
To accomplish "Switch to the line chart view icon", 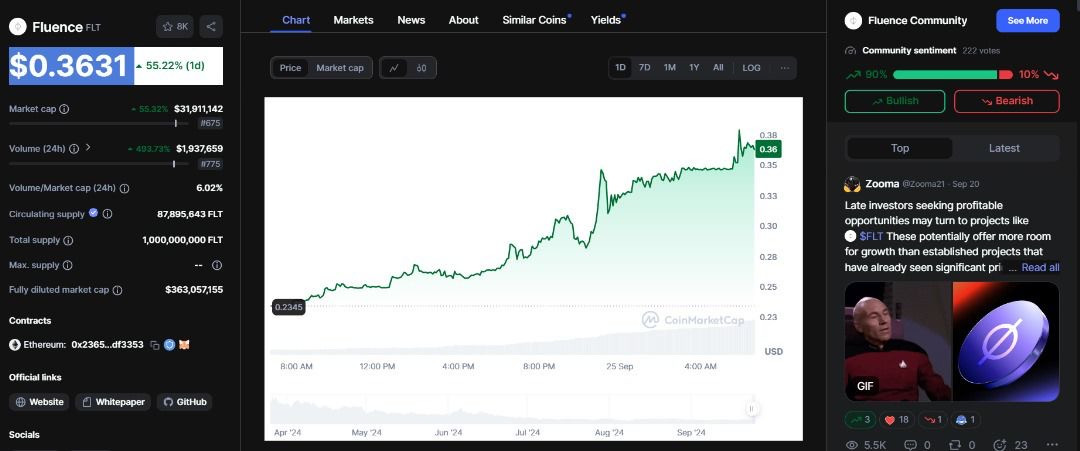I will (394, 68).
